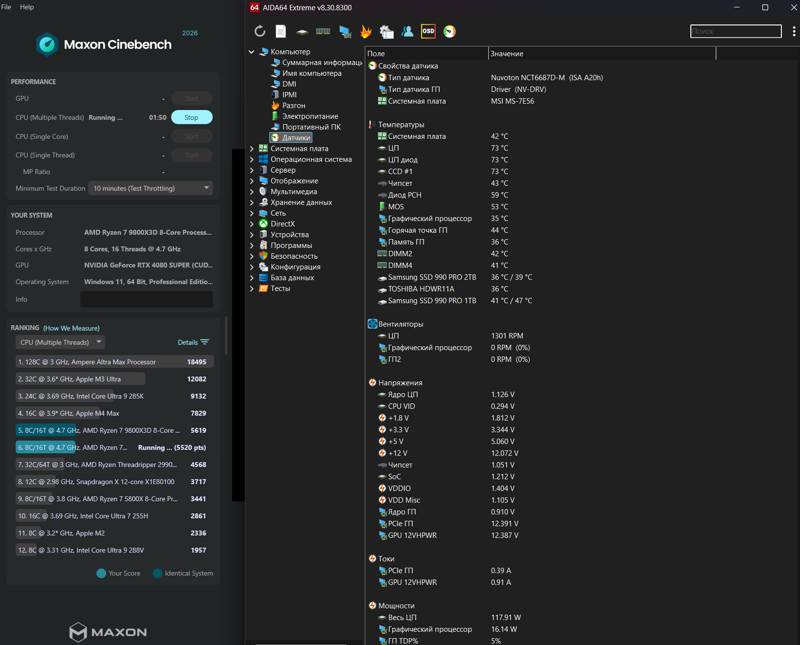Click the memory module benchmark toolbar icon
Viewport: 800px width, 645px height.
pyautogui.click(x=323, y=32)
